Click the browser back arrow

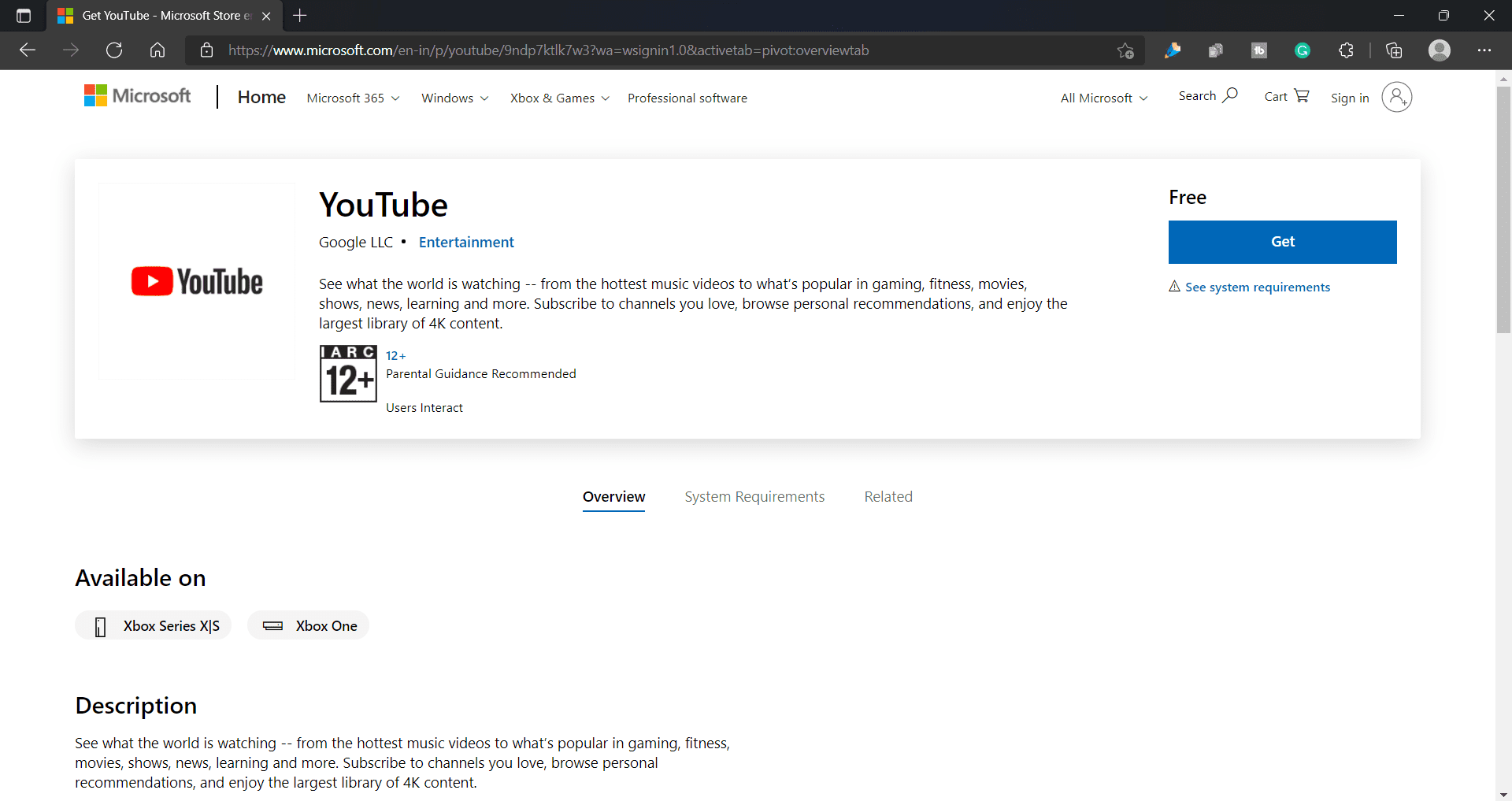[28, 50]
